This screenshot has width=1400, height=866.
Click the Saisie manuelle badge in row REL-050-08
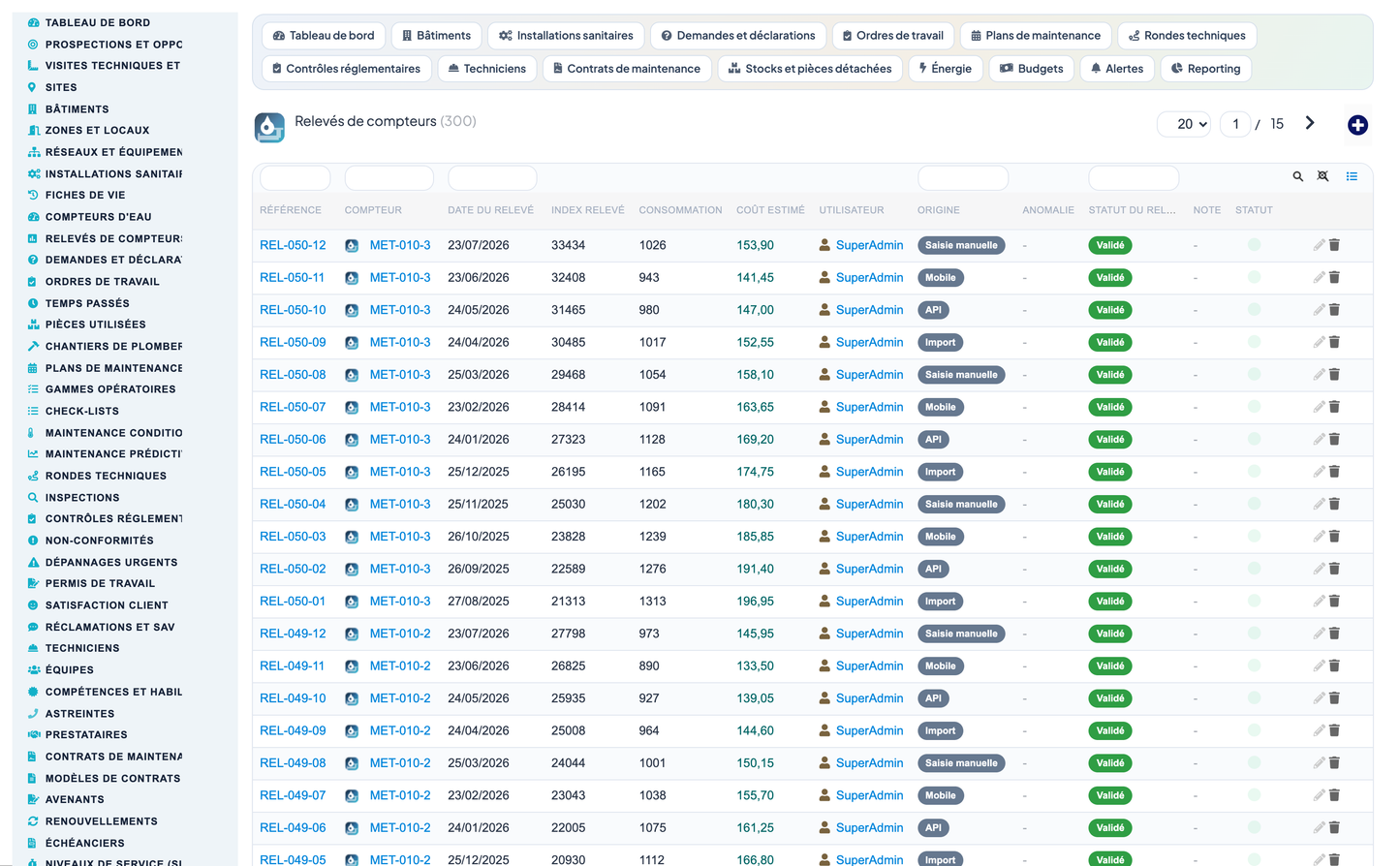pyautogui.click(x=961, y=375)
